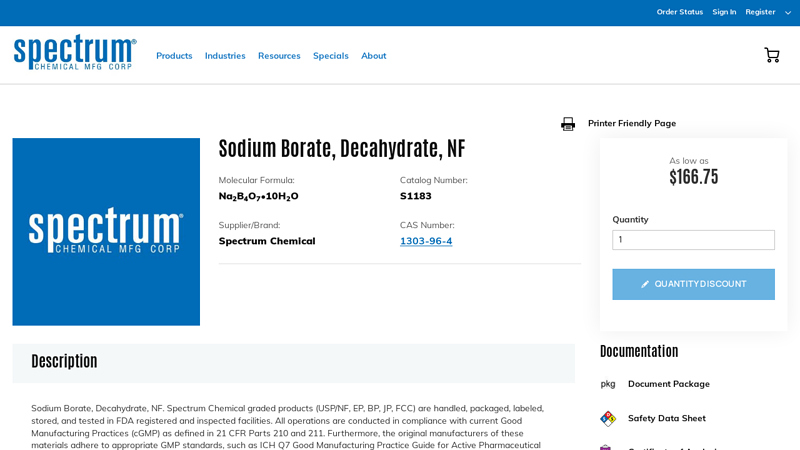Click into the Quantity input field

pos(693,240)
